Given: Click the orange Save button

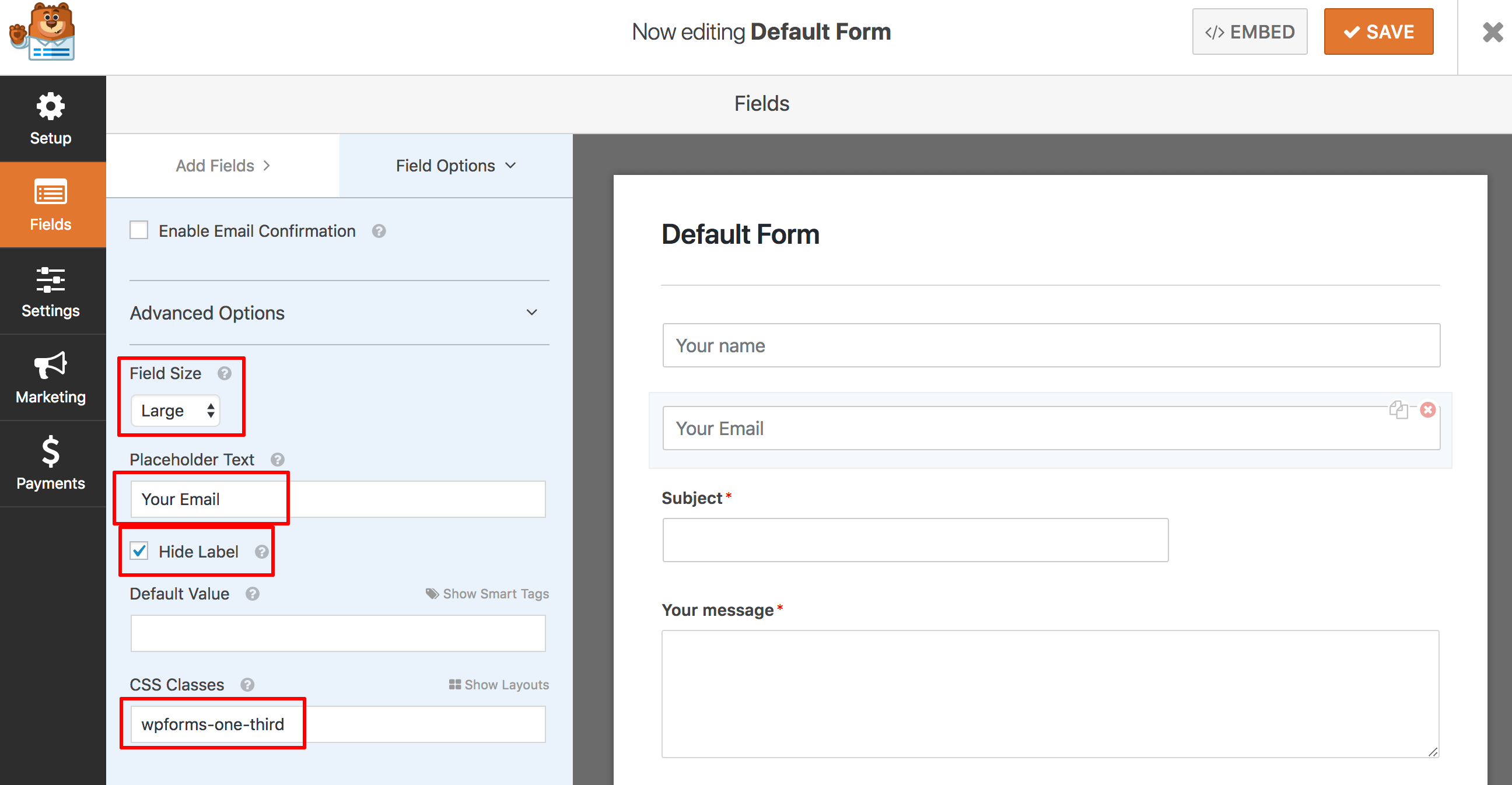Looking at the screenshot, I should (1378, 31).
